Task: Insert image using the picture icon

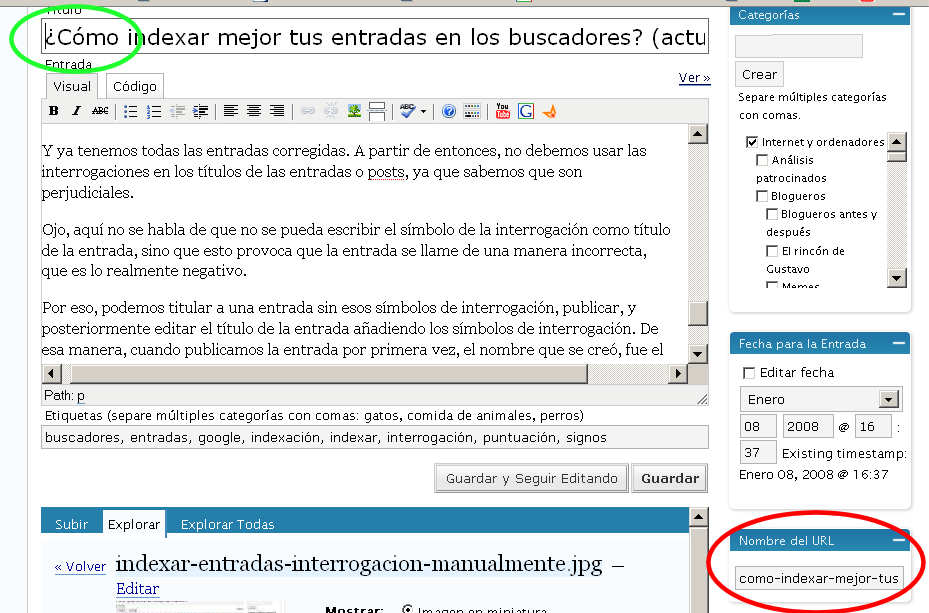Action: pos(354,111)
